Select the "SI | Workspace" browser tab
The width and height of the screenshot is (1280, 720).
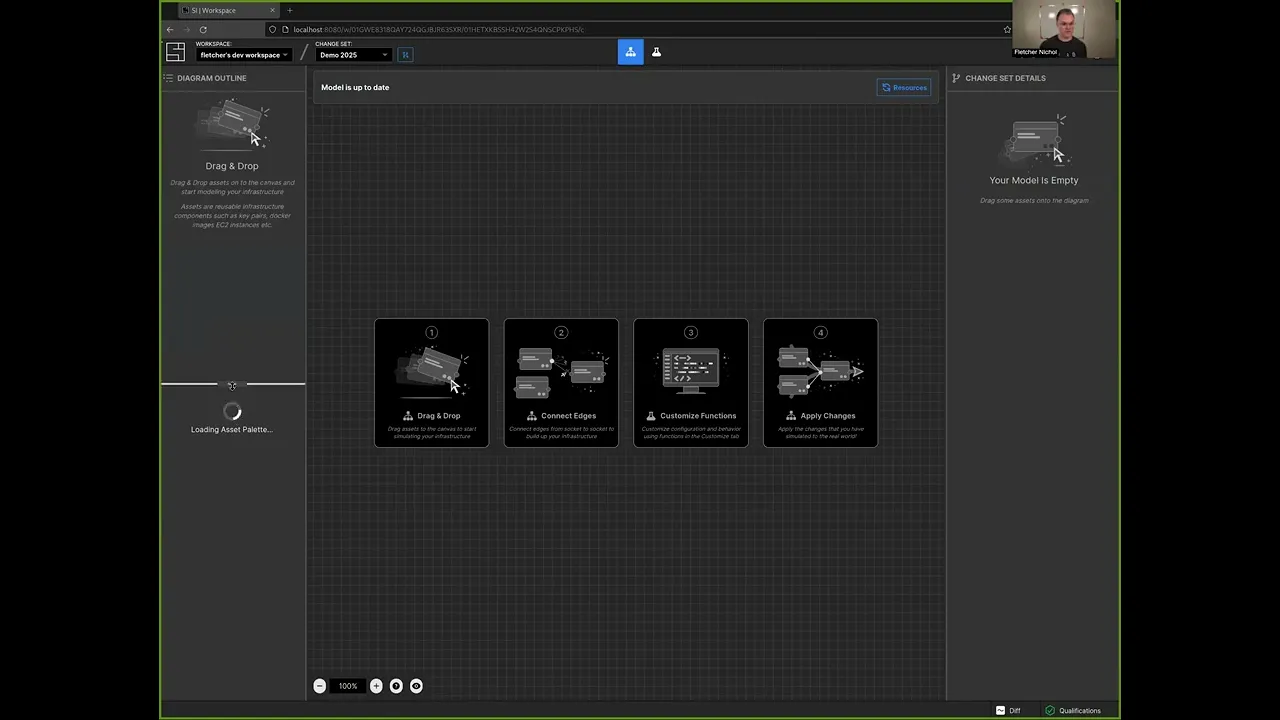227,10
